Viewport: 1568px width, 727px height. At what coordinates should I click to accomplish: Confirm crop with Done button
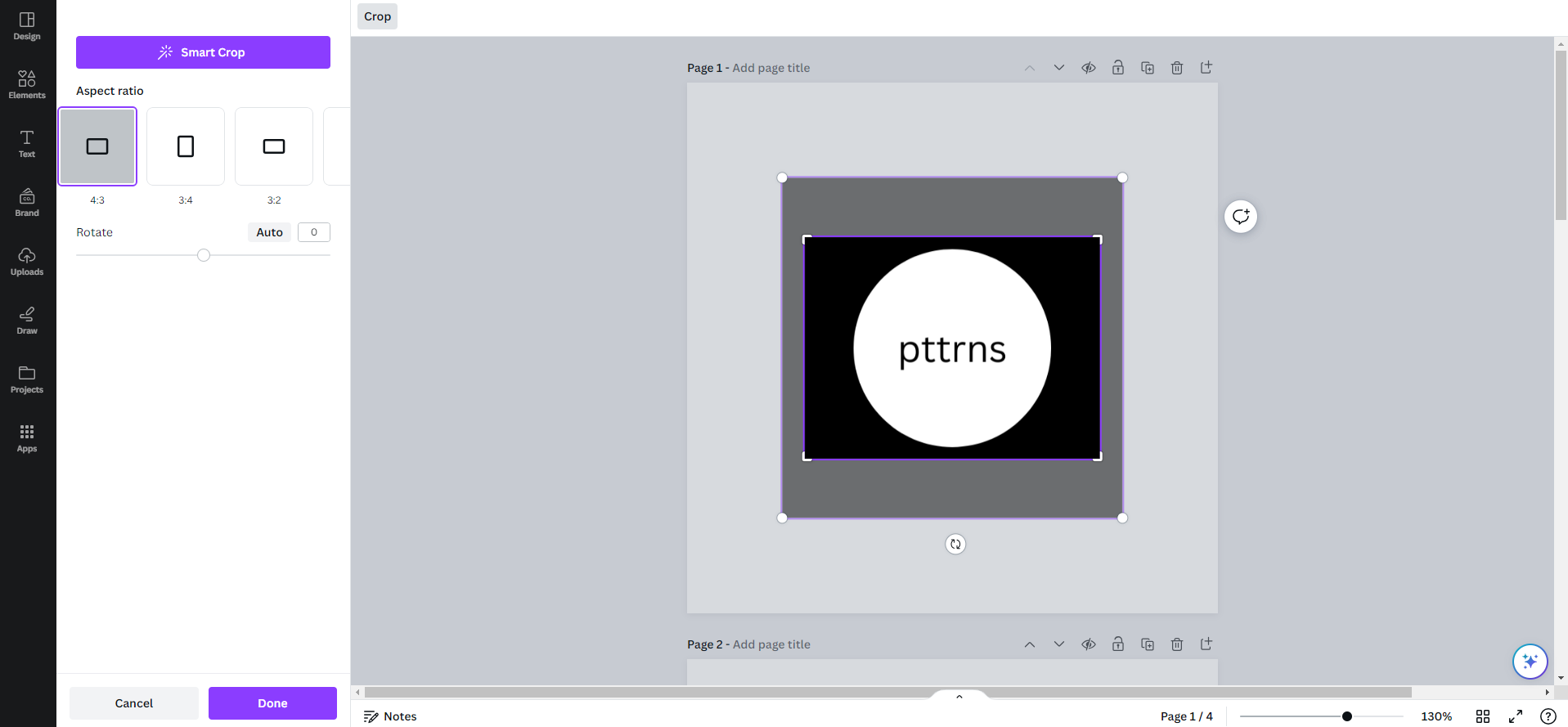(272, 703)
